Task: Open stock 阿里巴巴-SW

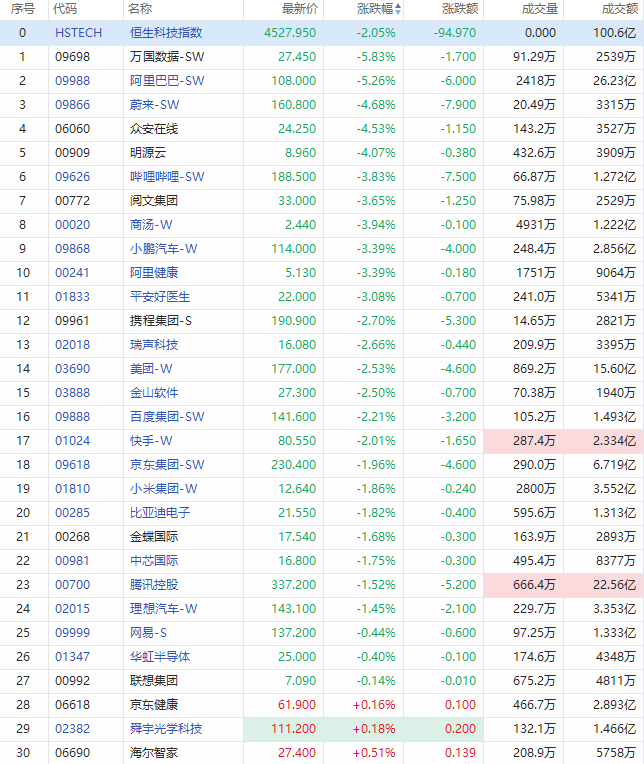Action: click(x=167, y=80)
